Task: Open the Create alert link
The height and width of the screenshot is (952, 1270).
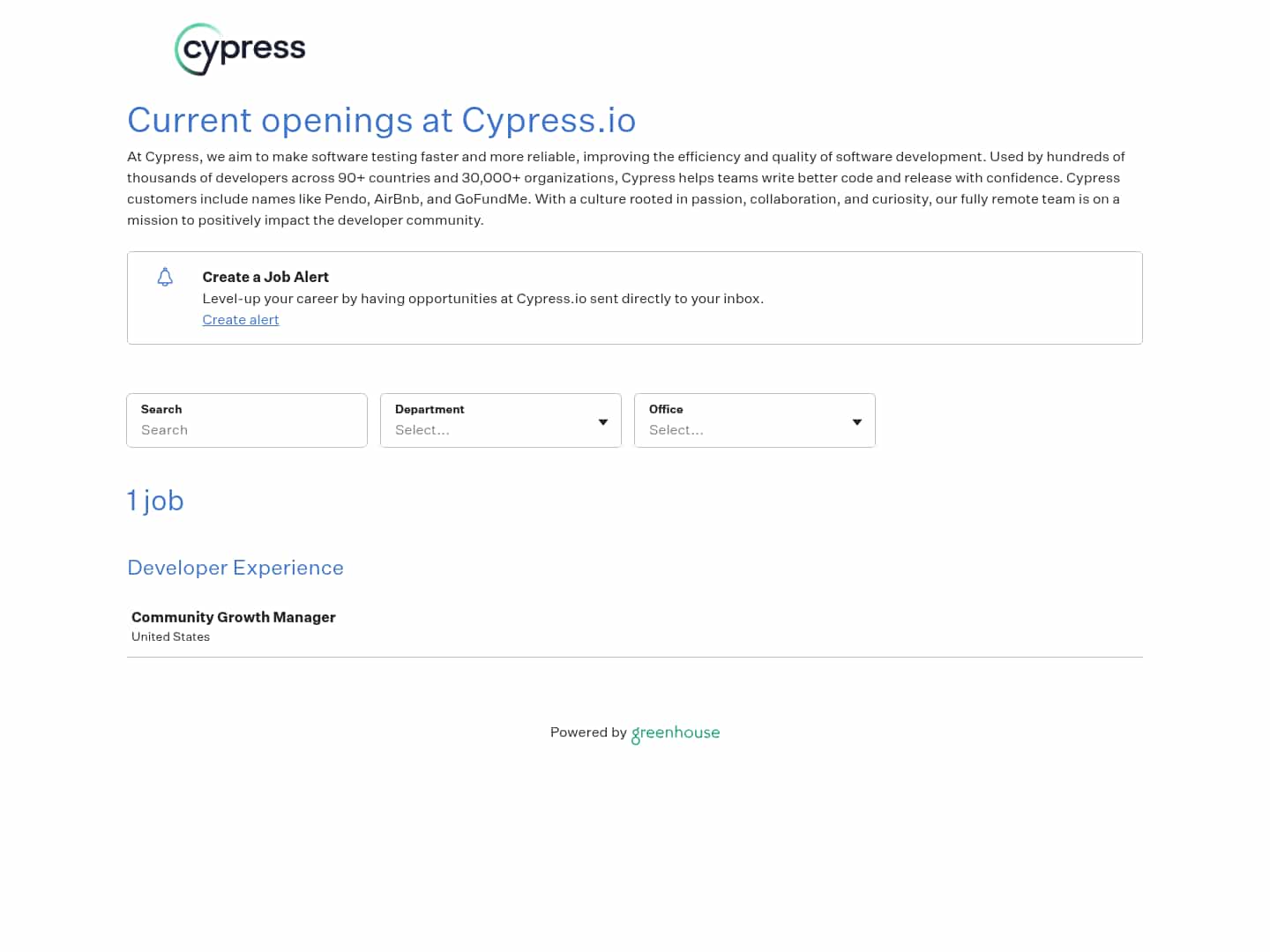Action: [241, 320]
